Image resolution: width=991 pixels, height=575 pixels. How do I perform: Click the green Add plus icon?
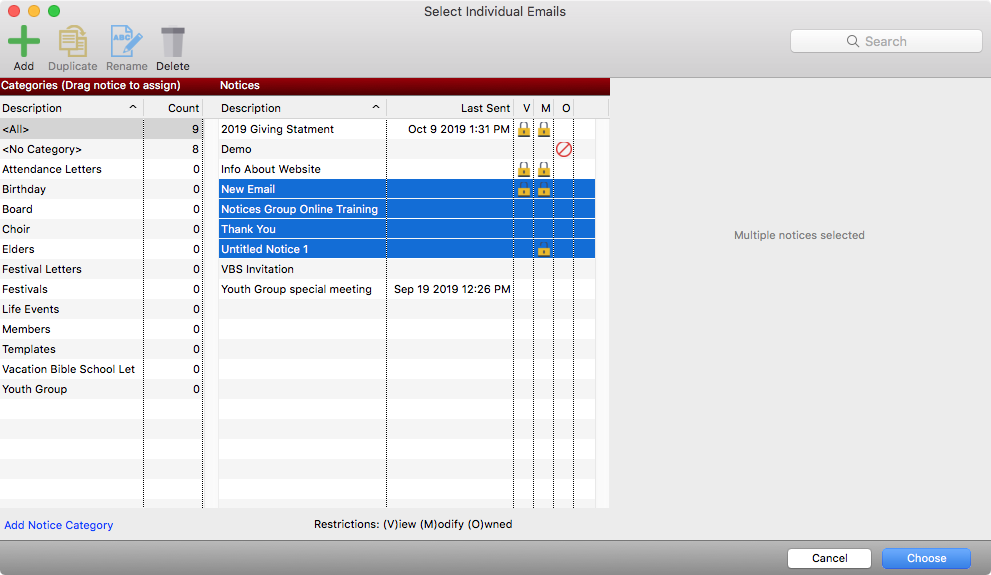click(24, 42)
